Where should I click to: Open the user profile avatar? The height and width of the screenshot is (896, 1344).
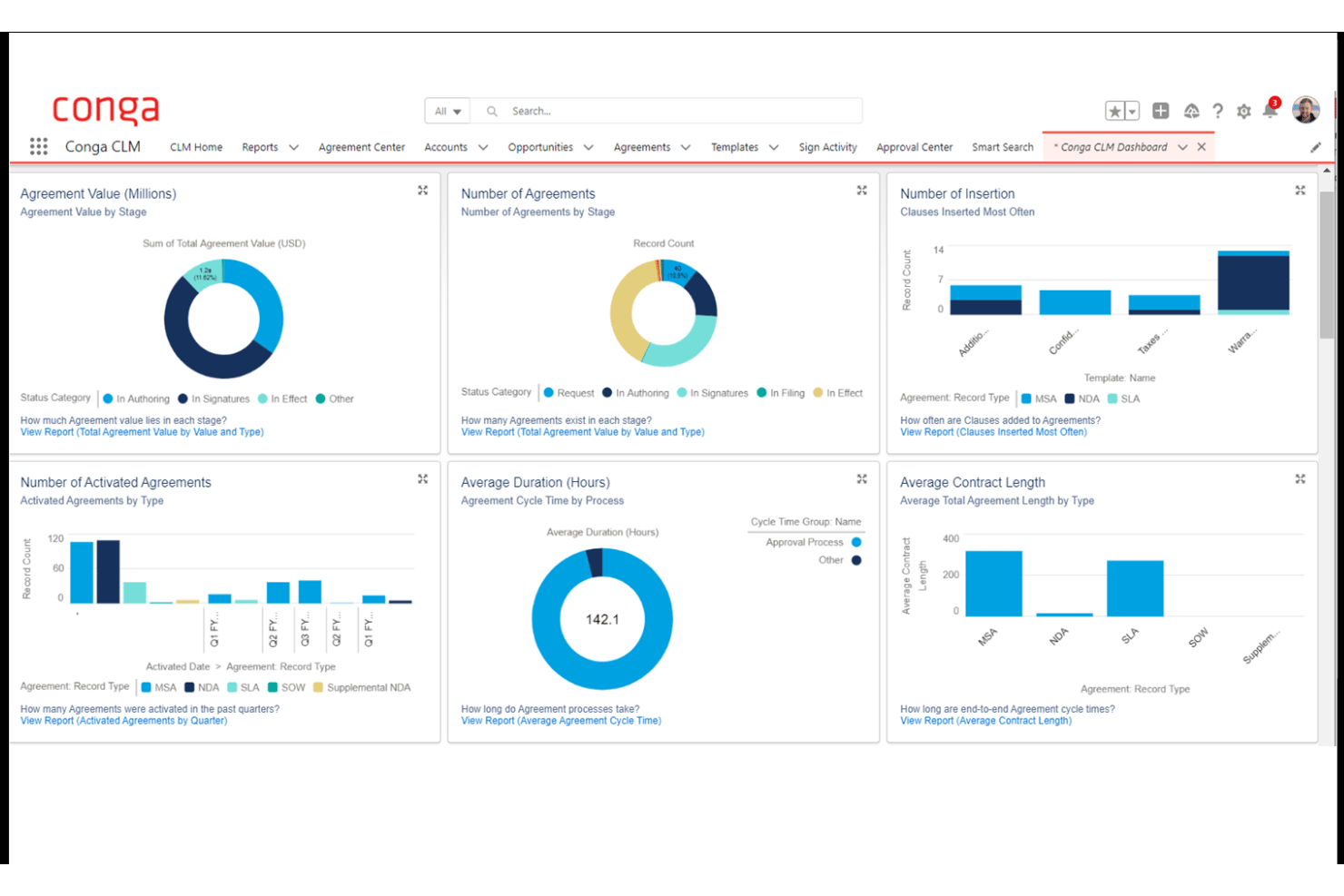click(1306, 110)
